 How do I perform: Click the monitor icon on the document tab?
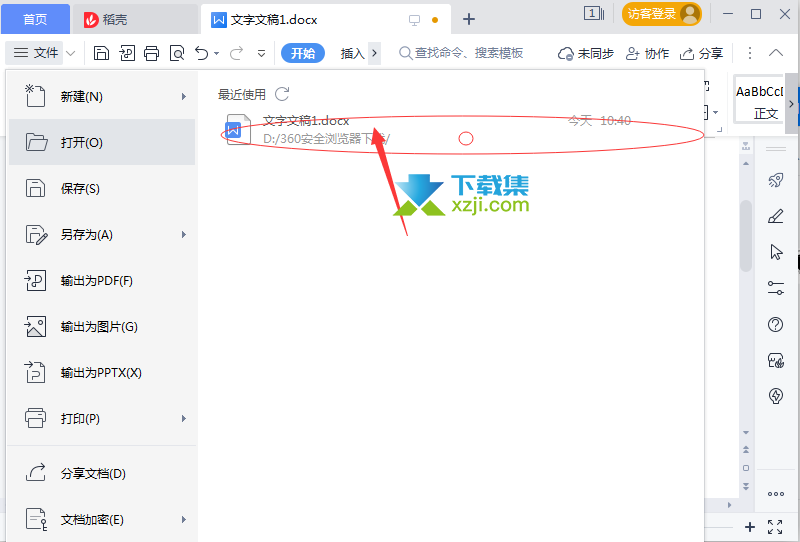point(414,20)
